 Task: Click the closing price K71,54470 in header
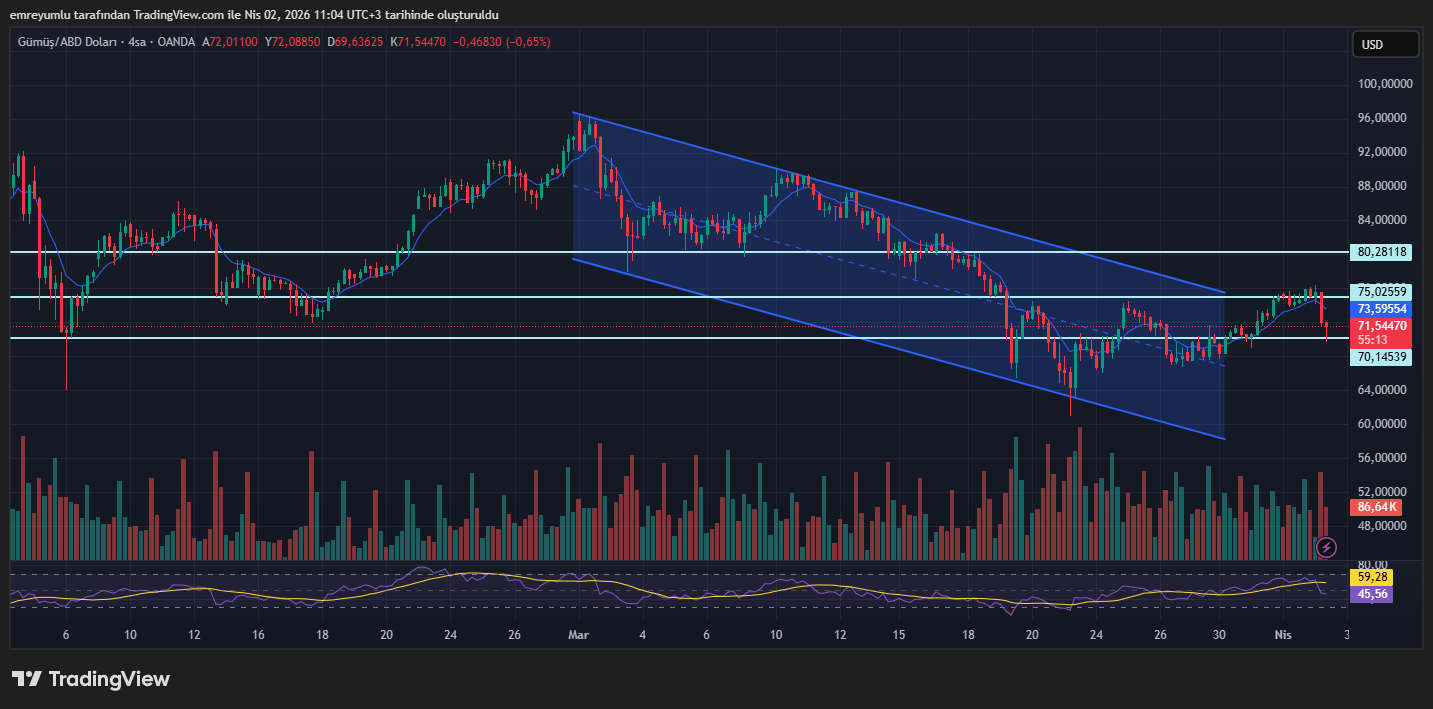pyautogui.click(x=419, y=42)
